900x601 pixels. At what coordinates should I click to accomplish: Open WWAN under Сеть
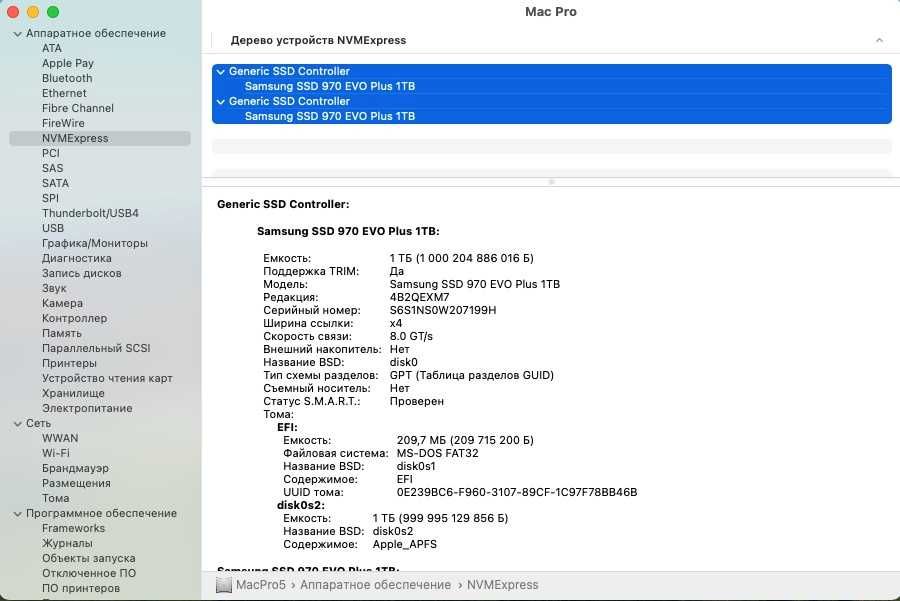click(x=60, y=438)
